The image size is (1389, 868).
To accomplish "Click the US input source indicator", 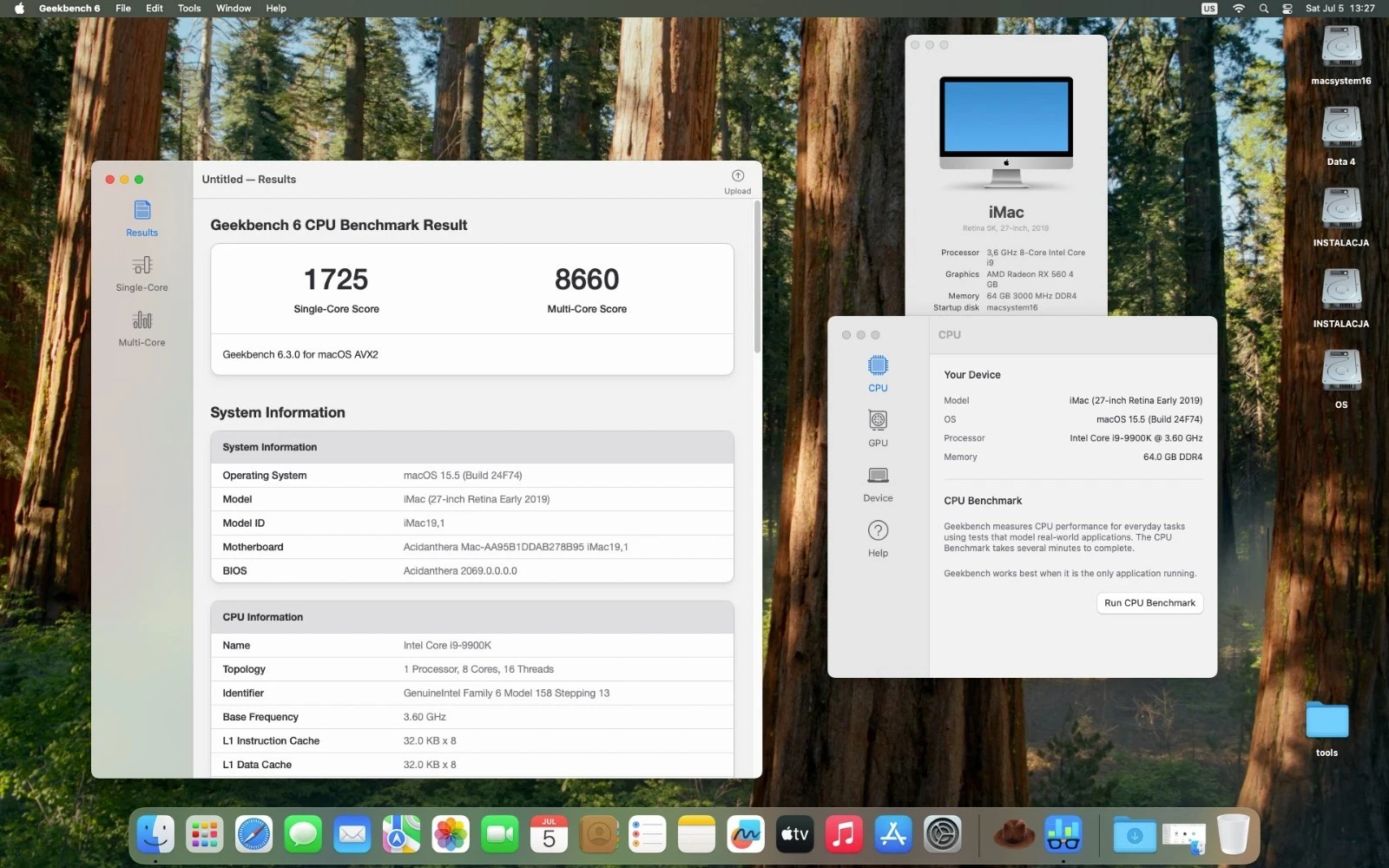I will tap(1209, 8).
